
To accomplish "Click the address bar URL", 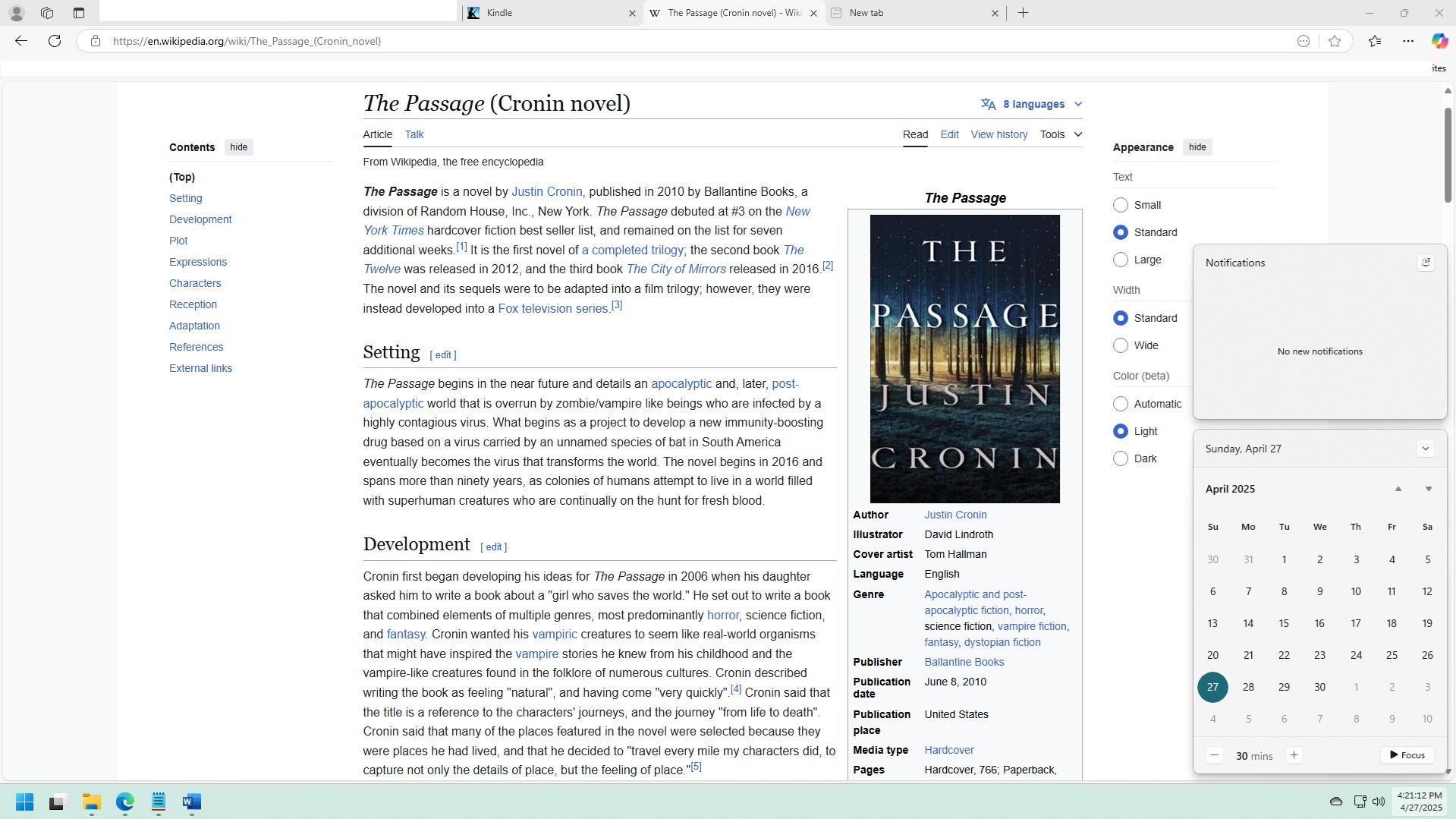I will coord(247,41).
